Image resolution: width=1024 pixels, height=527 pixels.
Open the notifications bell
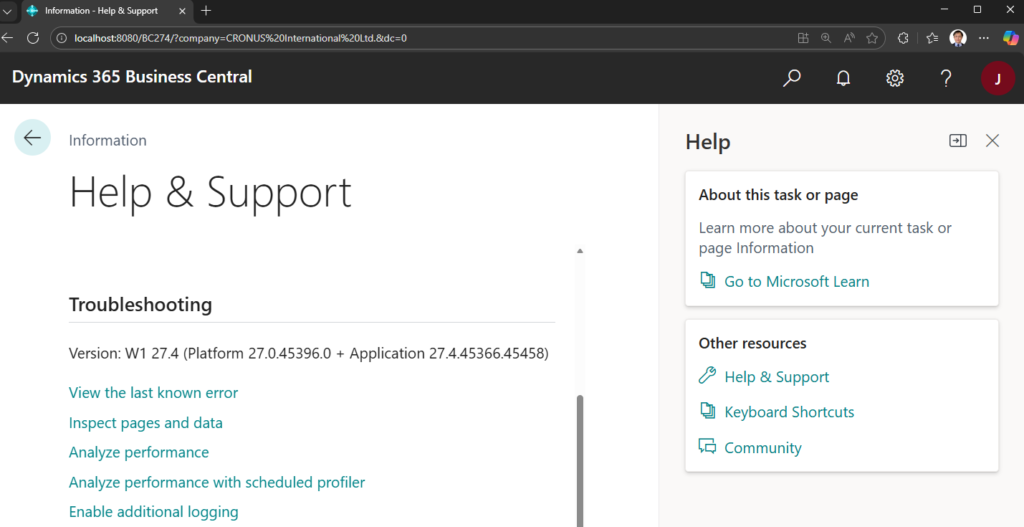point(843,78)
